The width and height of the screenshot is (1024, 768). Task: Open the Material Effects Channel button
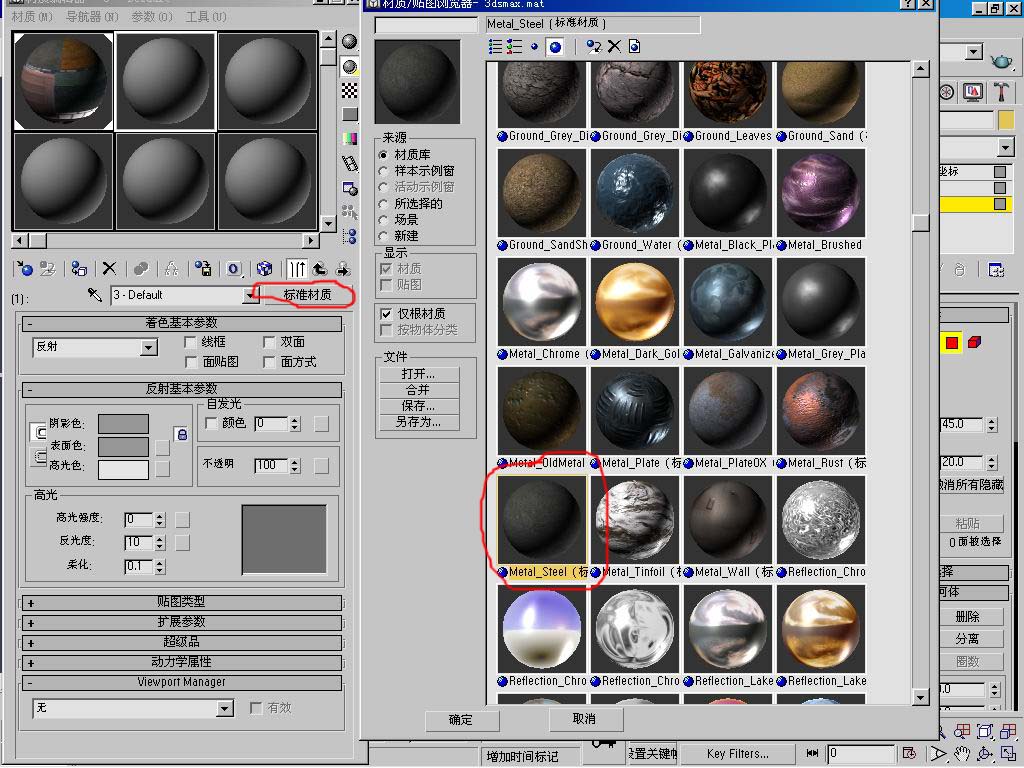(234, 268)
